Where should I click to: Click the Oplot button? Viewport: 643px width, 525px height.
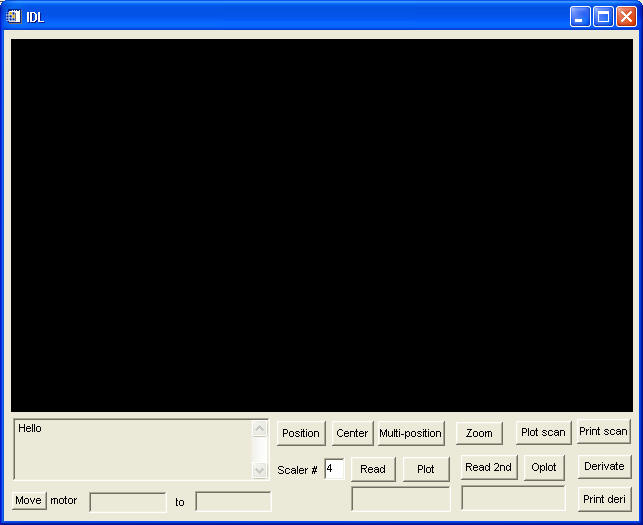click(544, 467)
